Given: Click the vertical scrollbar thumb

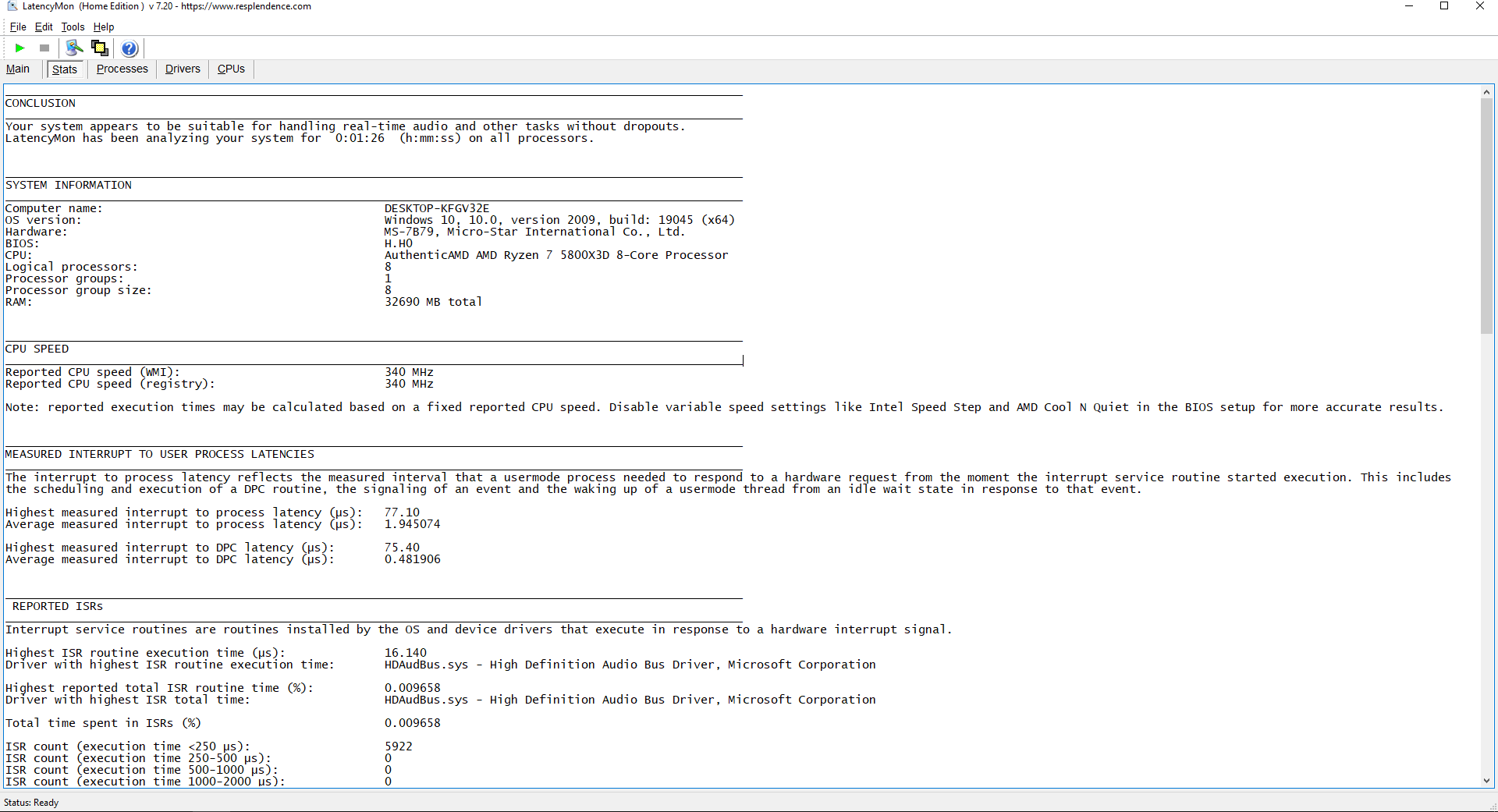Looking at the screenshot, I should 1486,215.
